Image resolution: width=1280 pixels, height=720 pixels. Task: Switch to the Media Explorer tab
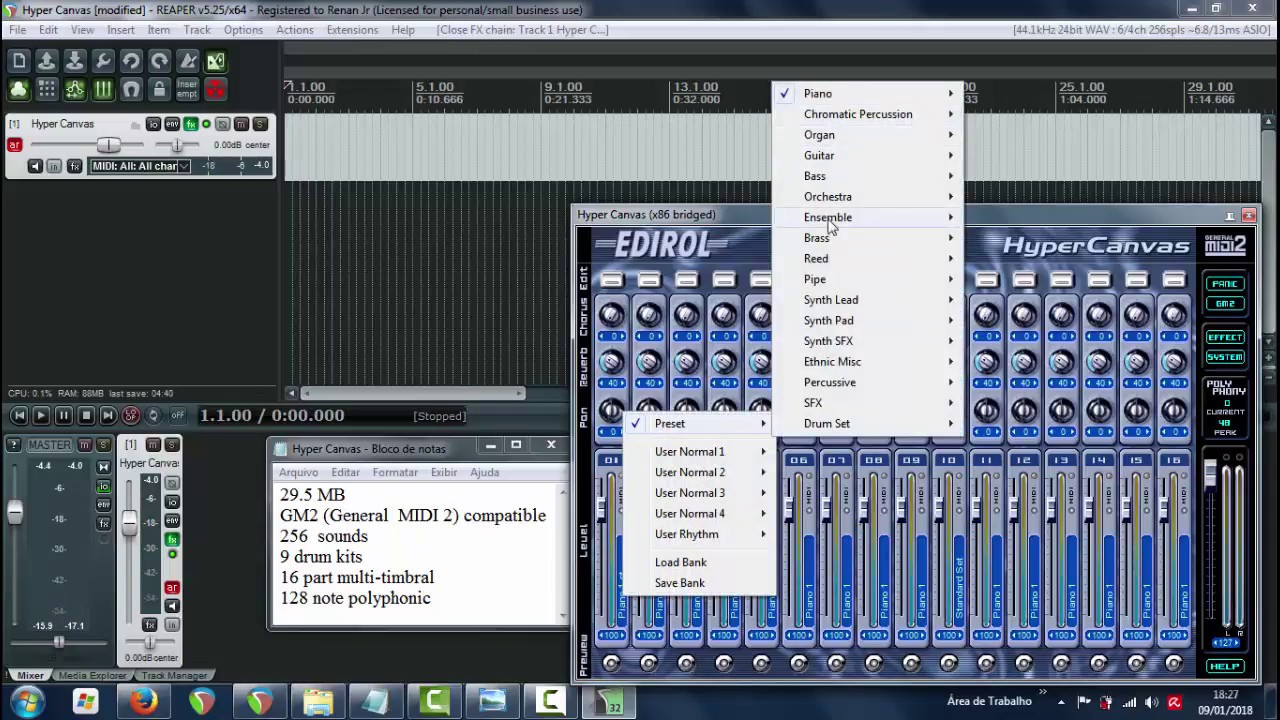pos(92,676)
